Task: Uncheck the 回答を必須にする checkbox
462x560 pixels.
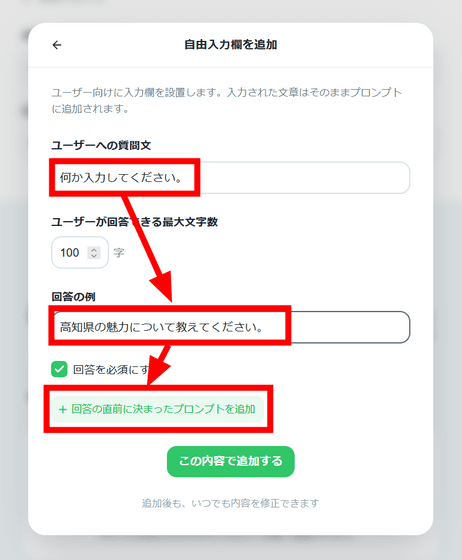Action: point(59,369)
